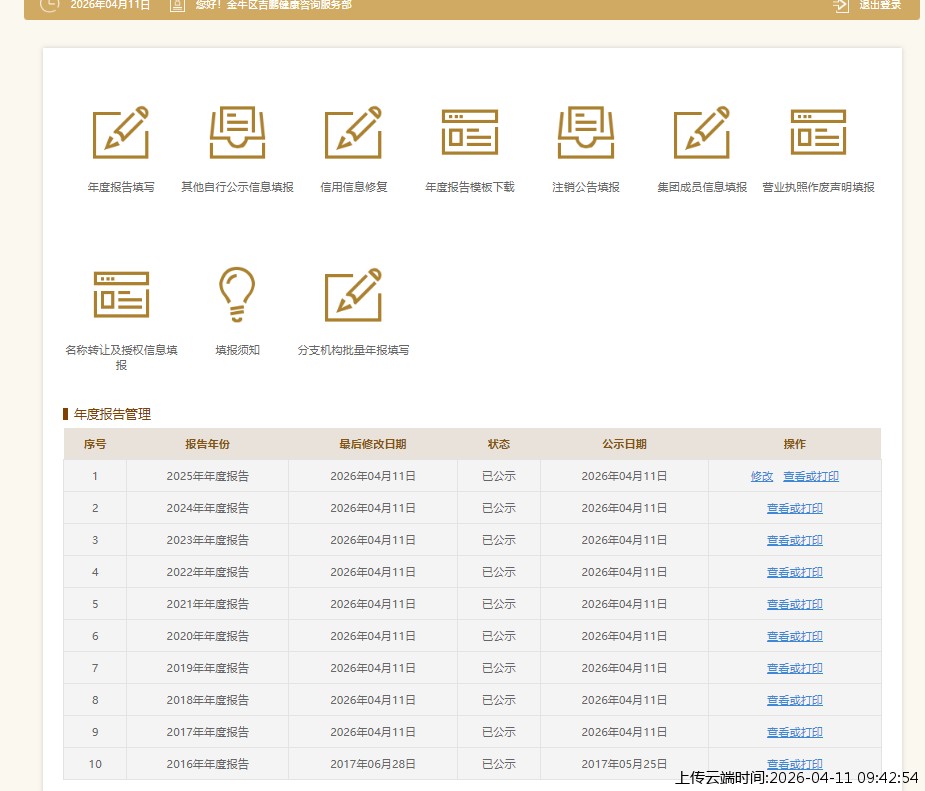
Task: Click 查看或打印 for 2025年度报告
Action: [811, 476]
